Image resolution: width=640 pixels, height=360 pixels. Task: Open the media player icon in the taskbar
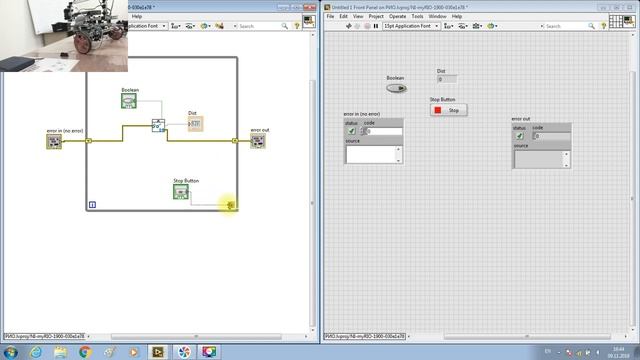point(133,352)
